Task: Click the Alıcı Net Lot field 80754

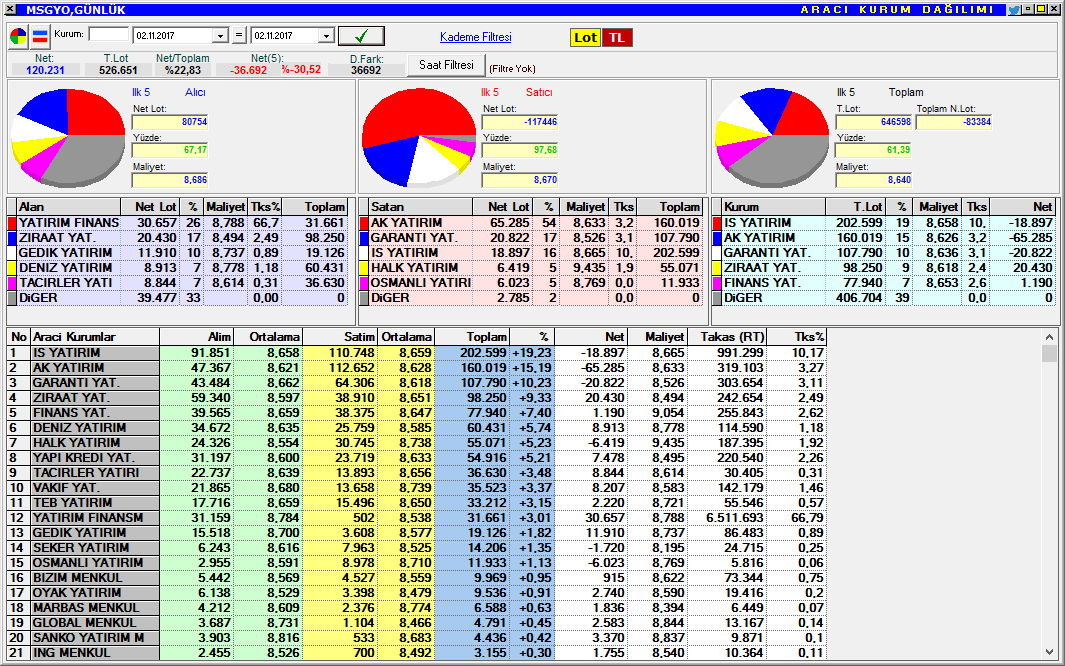Action: pyautogui.click(x=170, y=122)
